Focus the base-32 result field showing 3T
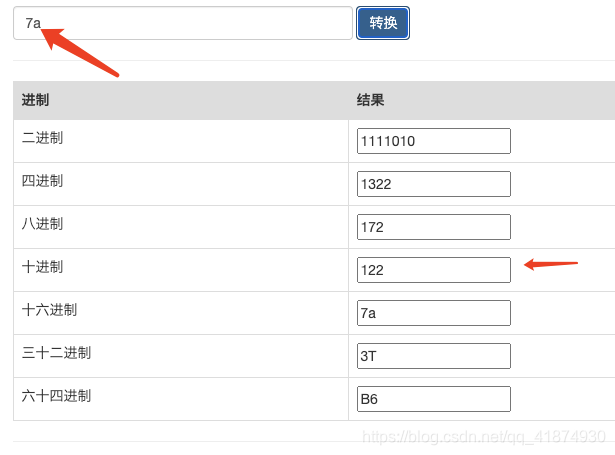The width and height of the screenshot is (615, 455). point(433,356)
